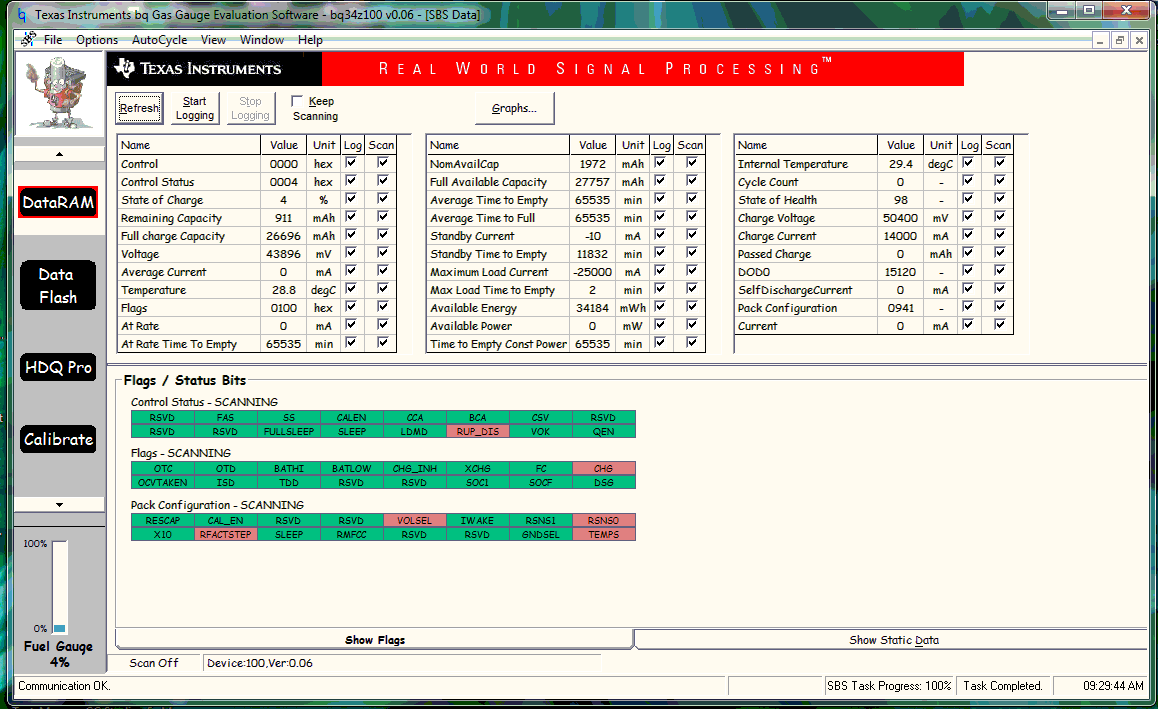
Task: Click the RFACTSTEP pack configuration bit
Action: pos(225,535)
